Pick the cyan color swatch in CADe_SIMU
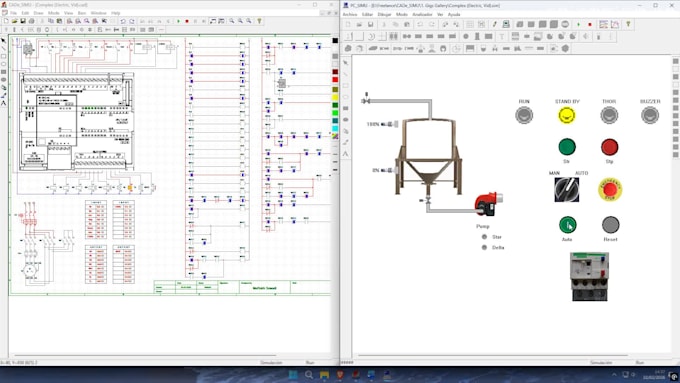 coord(335,128)
